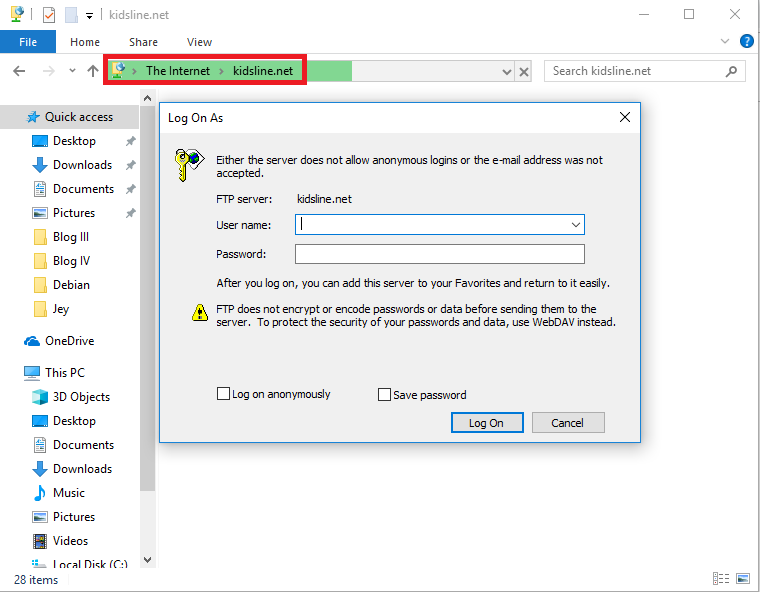The width and height of the screenshot is (760, 592).
Task: Select Quick access in navigation pane
Action: (x=69, y=117)
